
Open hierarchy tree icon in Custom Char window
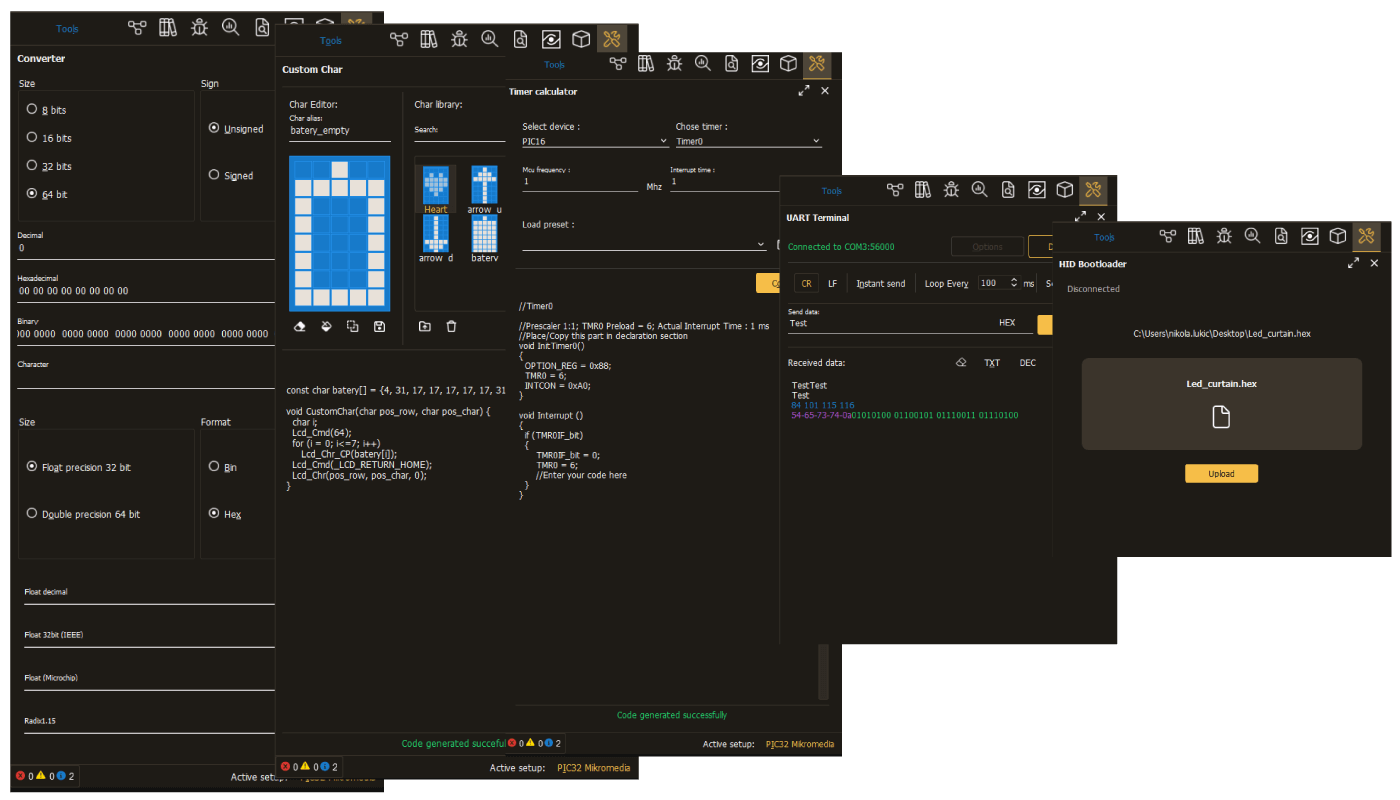coord(399,40)
